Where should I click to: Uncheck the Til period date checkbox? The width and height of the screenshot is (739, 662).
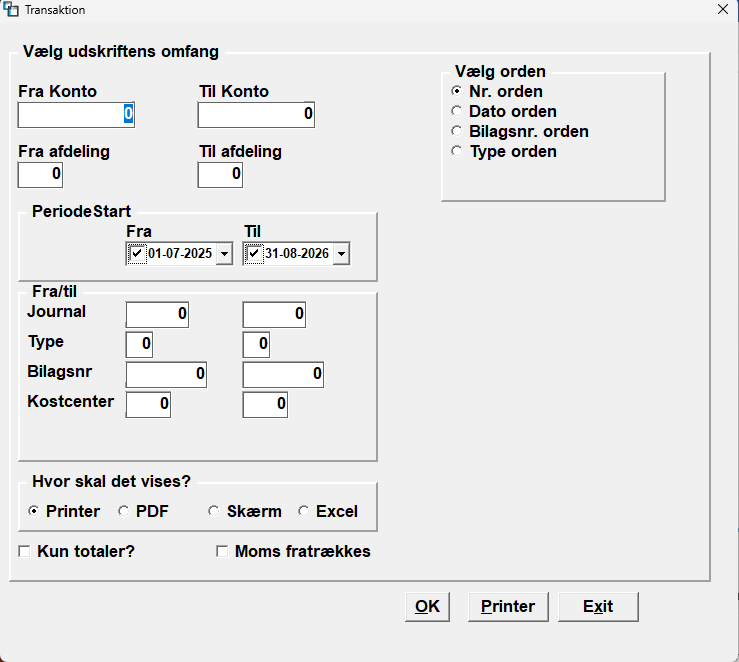click(254, 253)
